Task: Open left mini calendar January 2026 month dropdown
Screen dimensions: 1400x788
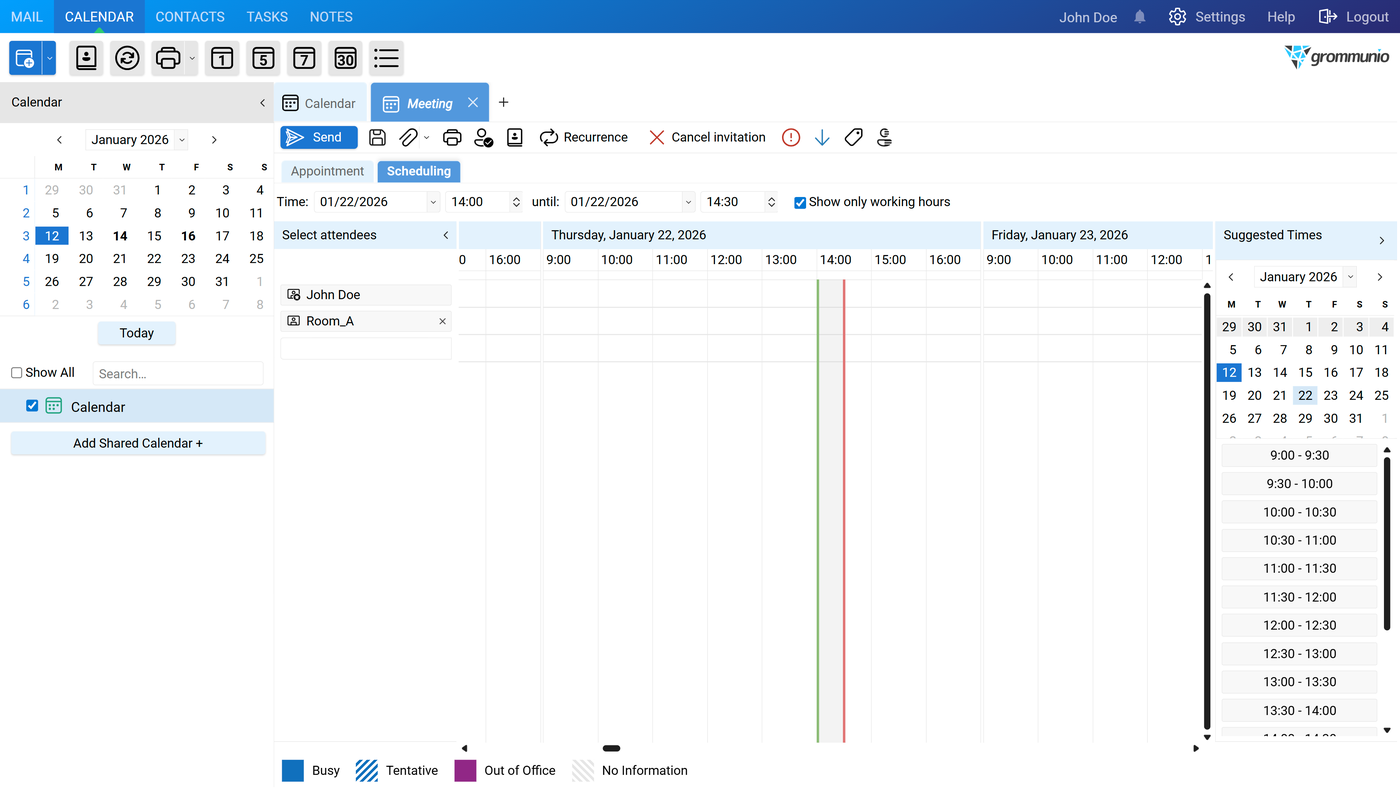Action: click(x=181, y=140)
